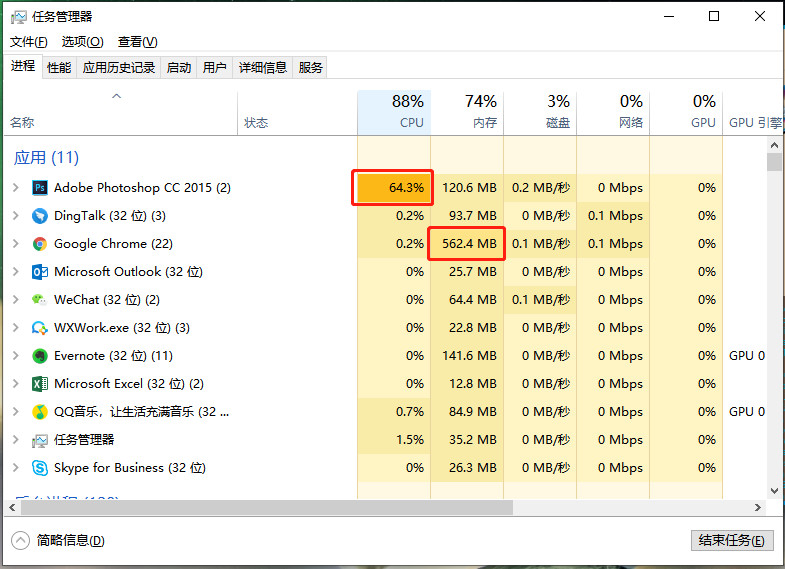
Task: Open the 查看(V) menu
Action: point(137,42)
